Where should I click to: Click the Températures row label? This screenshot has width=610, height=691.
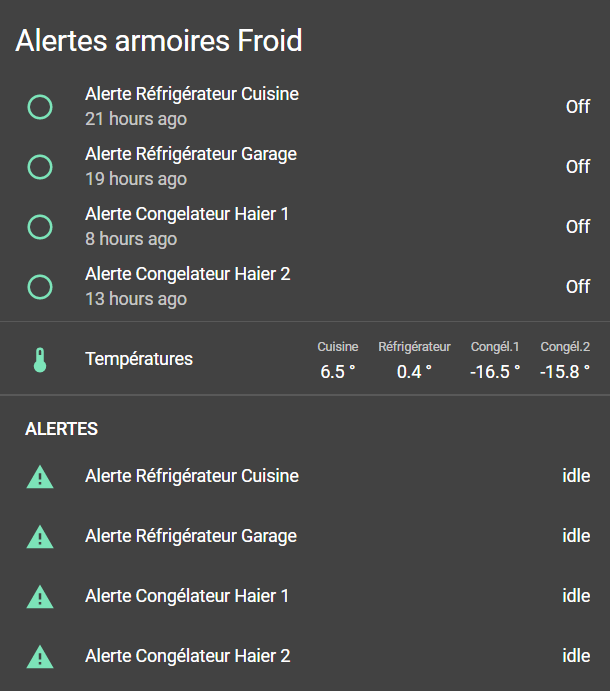(x=139, y=359)
